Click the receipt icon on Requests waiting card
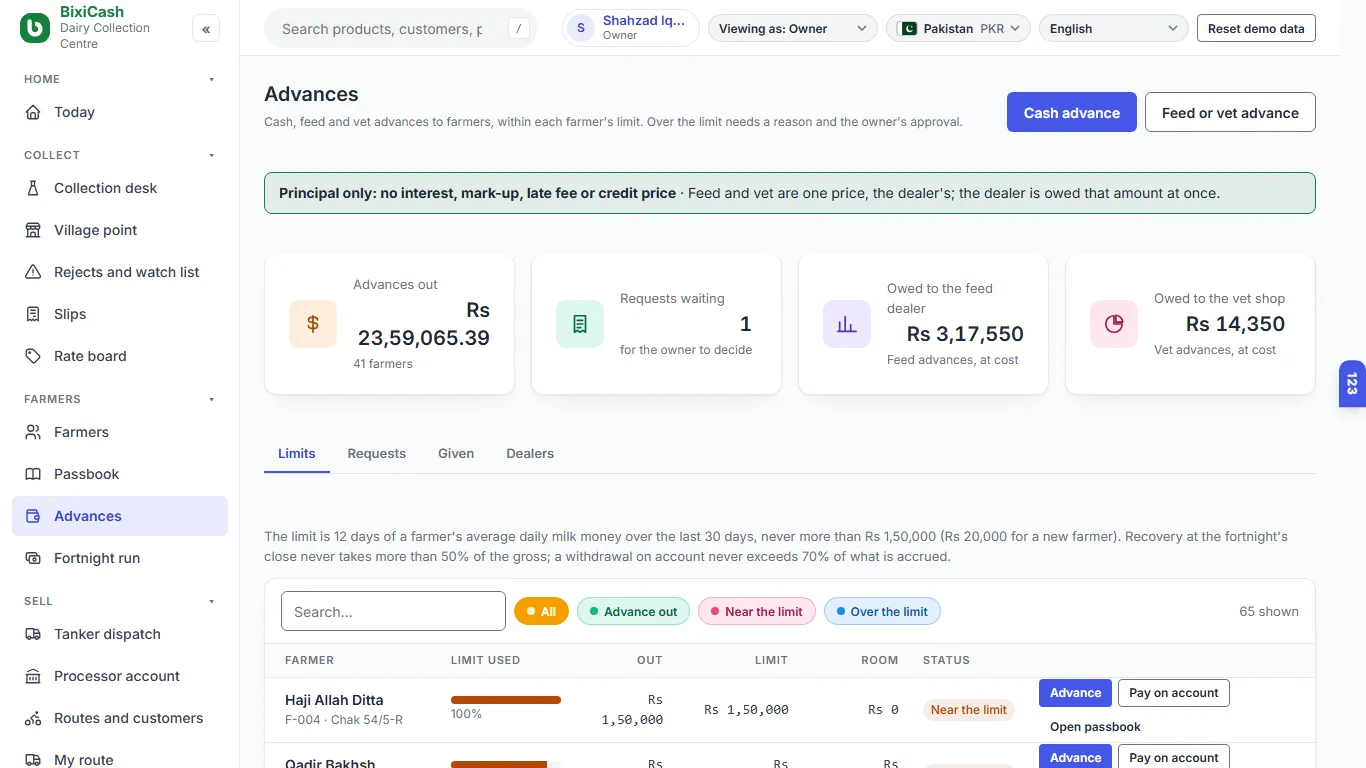 [580, 324]
